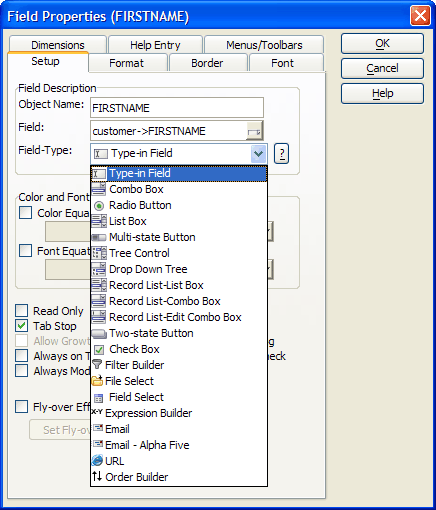This screenshot has width=436, height=510.
Task: Choose Radio Button field type
Action: pyautogui.click(x=179, y=205)
